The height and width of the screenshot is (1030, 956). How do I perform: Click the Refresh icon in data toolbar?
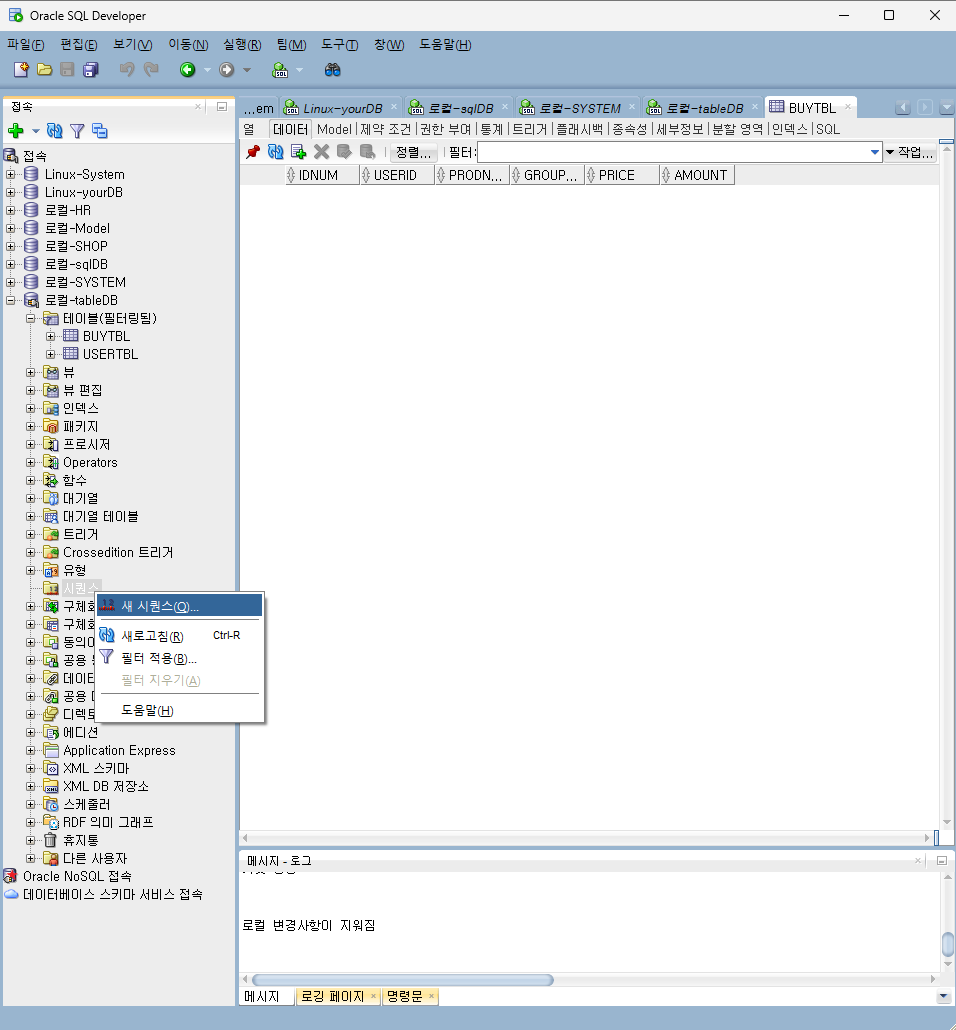[x=276, y=152]
